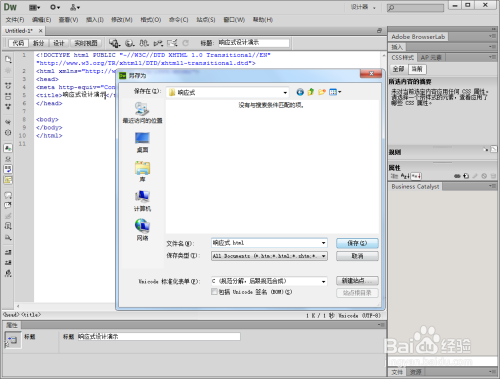Open the Insert (插入) menu
Viewport: 500px width, 379px height.
(x=95, y=20)
